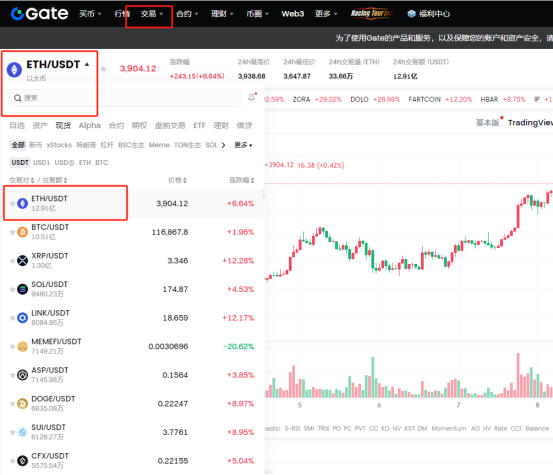Click the pin icon beside the search box

point(251,97)
